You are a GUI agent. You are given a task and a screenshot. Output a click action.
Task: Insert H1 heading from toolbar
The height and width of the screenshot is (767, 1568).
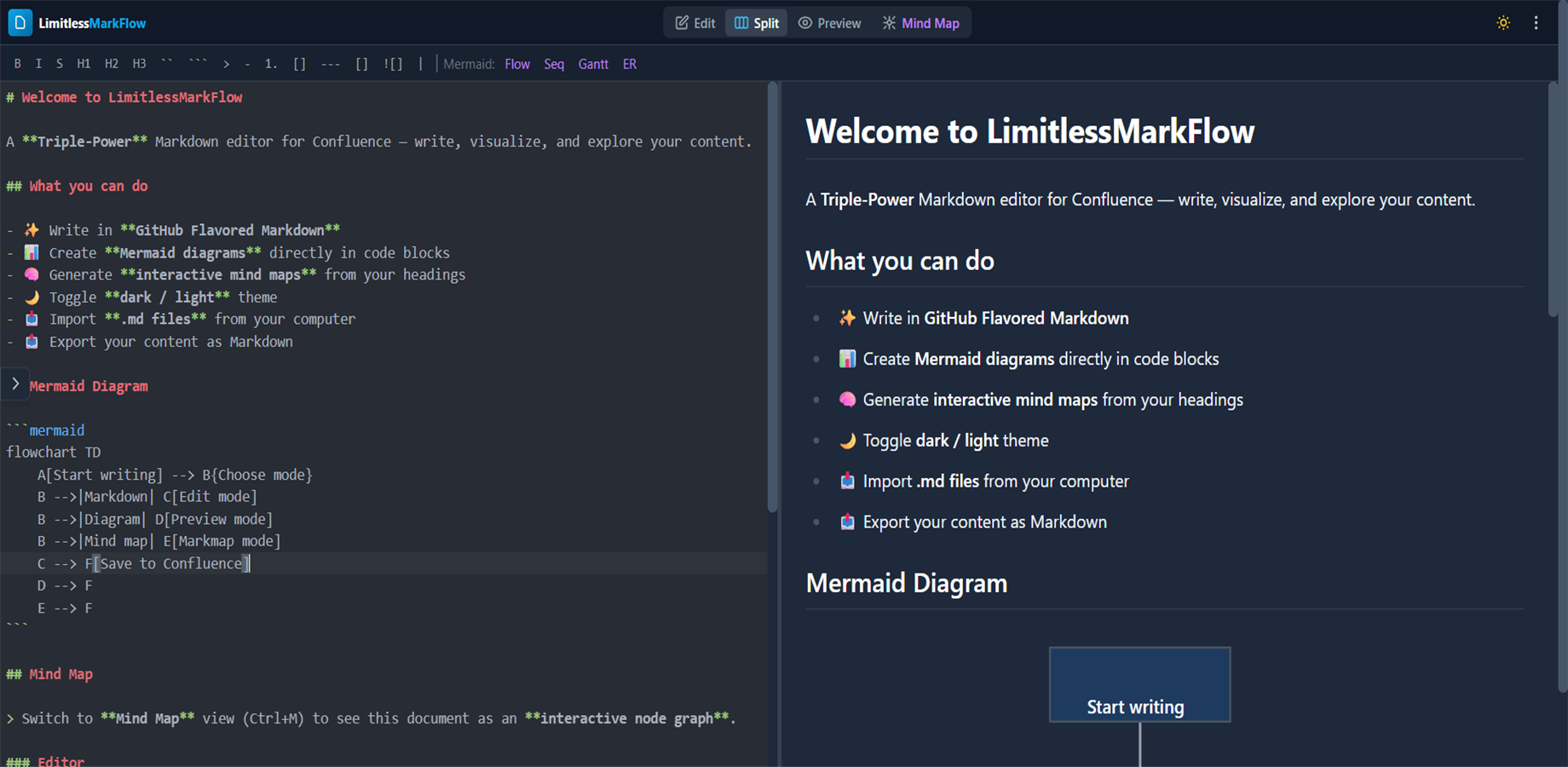coord(84,64)
